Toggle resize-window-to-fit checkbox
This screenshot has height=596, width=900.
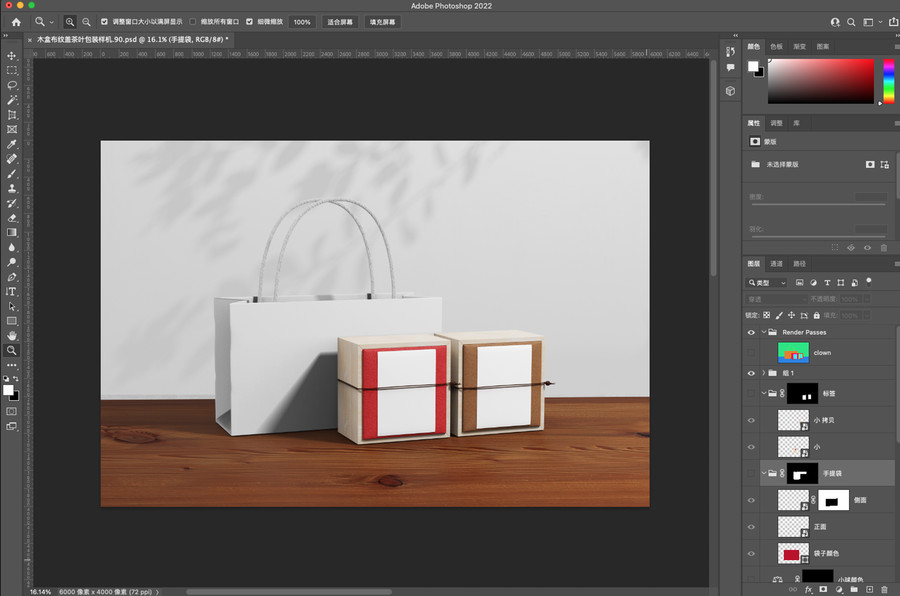(x=104, y=22)
